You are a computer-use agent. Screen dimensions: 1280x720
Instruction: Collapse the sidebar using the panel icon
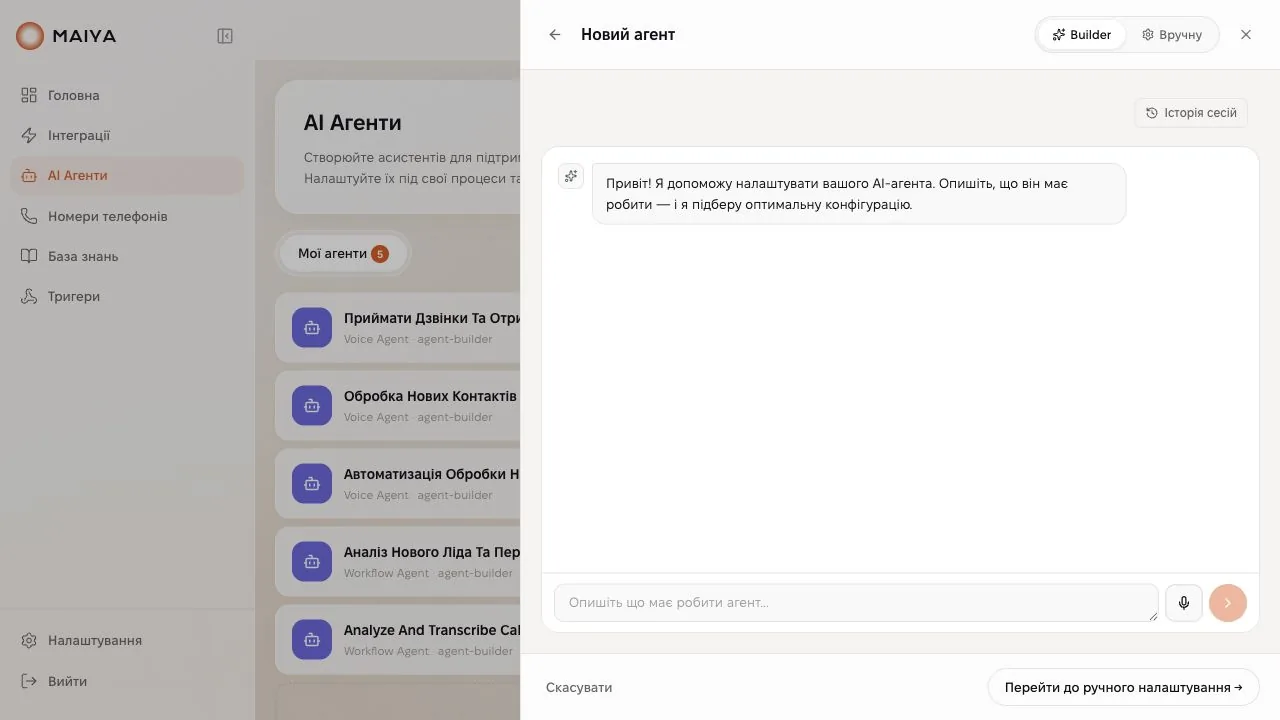point(225,36)
